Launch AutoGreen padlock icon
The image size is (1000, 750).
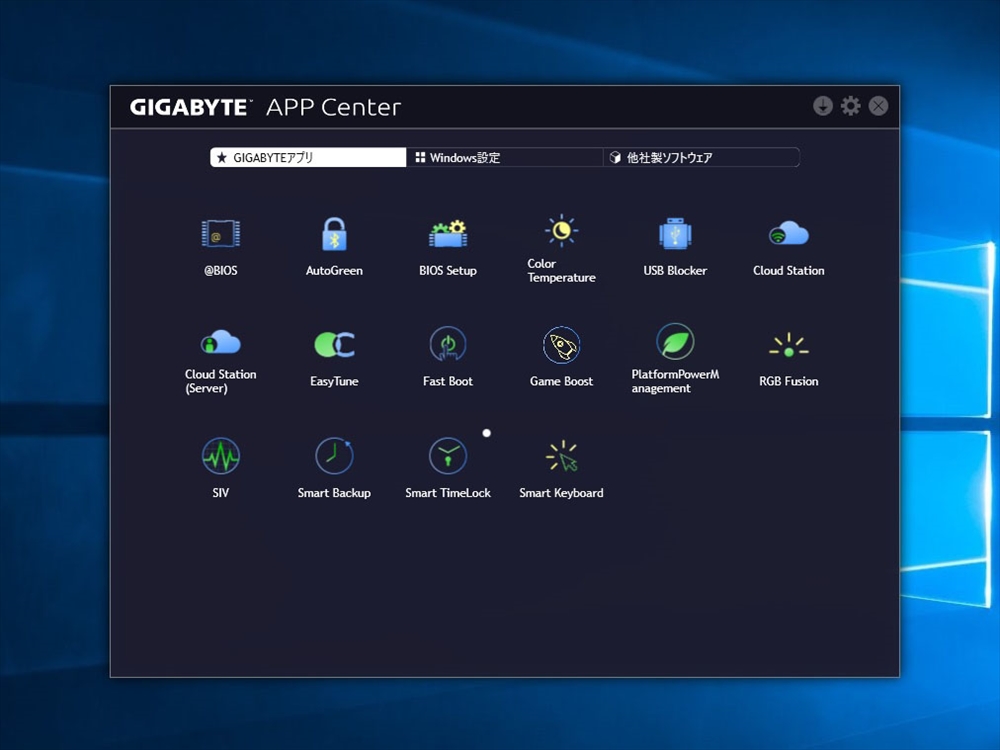[334, 233]
